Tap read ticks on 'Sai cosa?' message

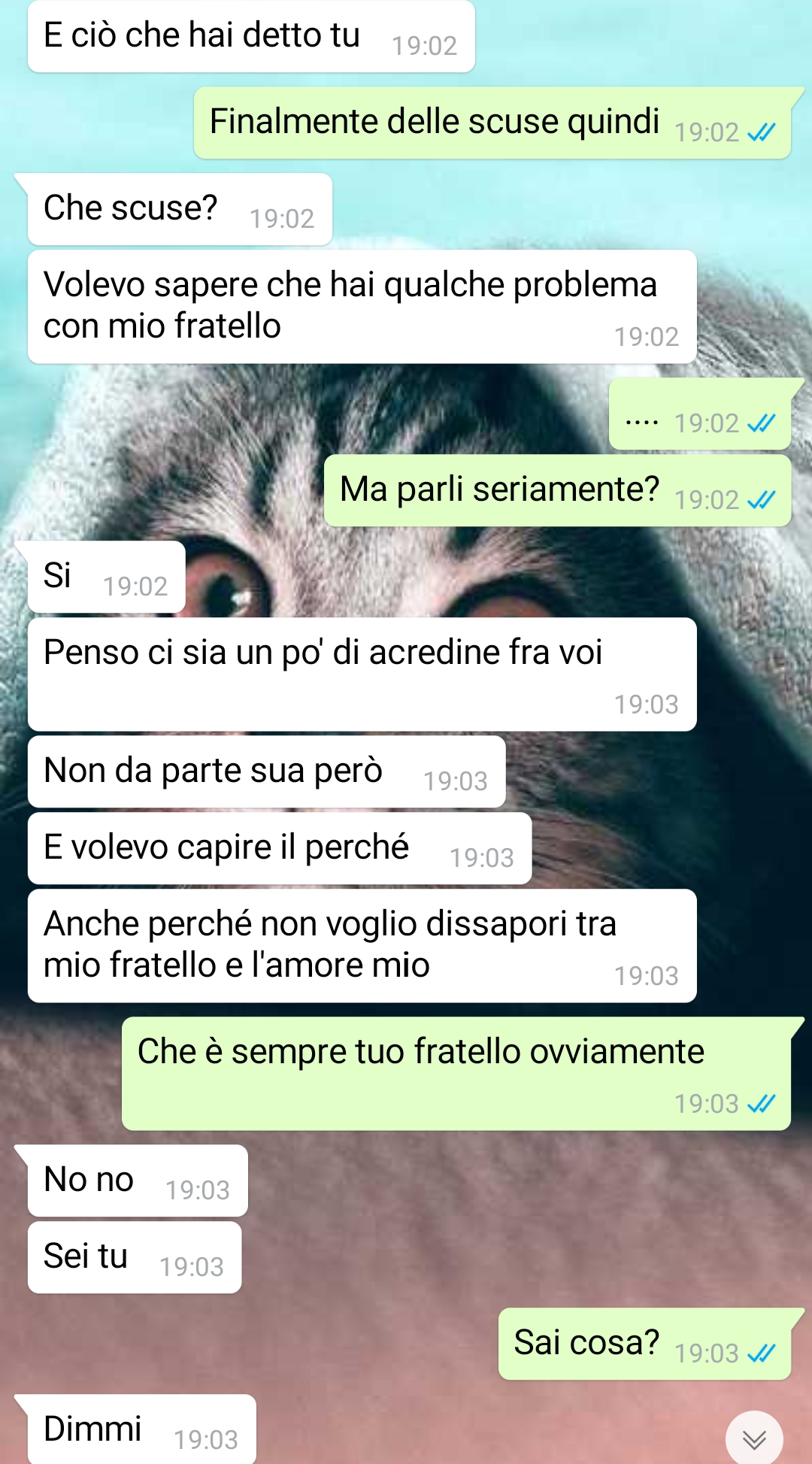point(761,1353)
